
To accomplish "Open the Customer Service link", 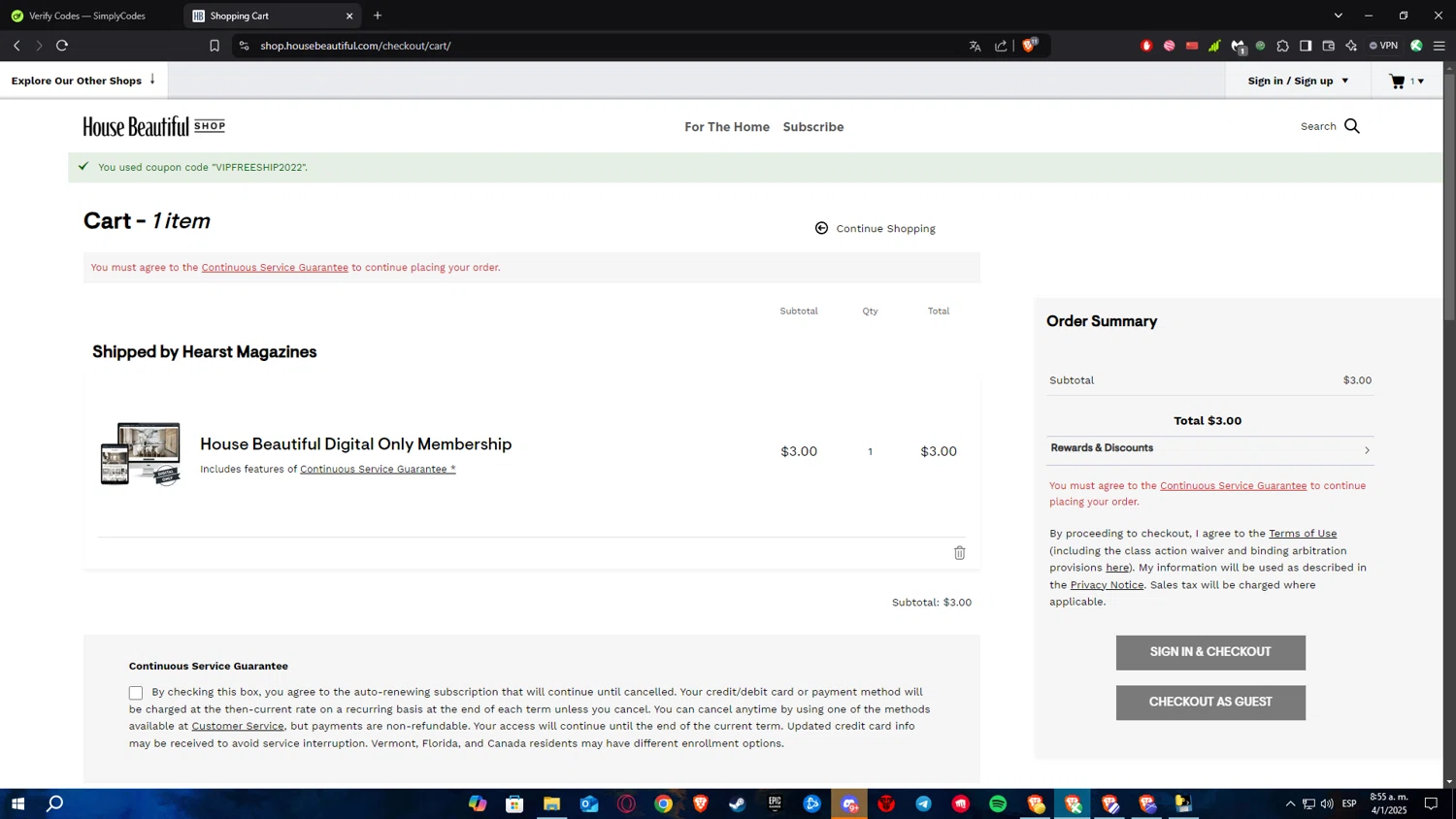I will tap(238, 726).
